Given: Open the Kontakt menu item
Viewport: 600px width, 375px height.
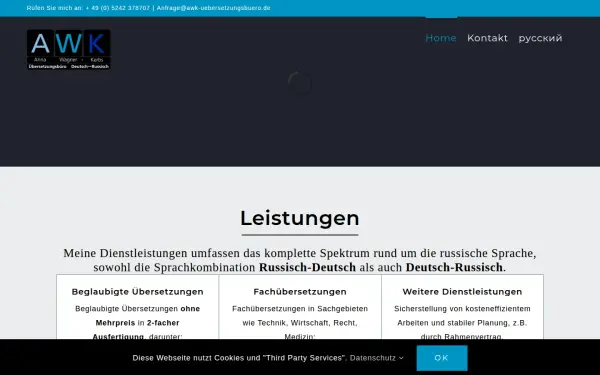Looking at the screenshot, I should pos(487,38).
